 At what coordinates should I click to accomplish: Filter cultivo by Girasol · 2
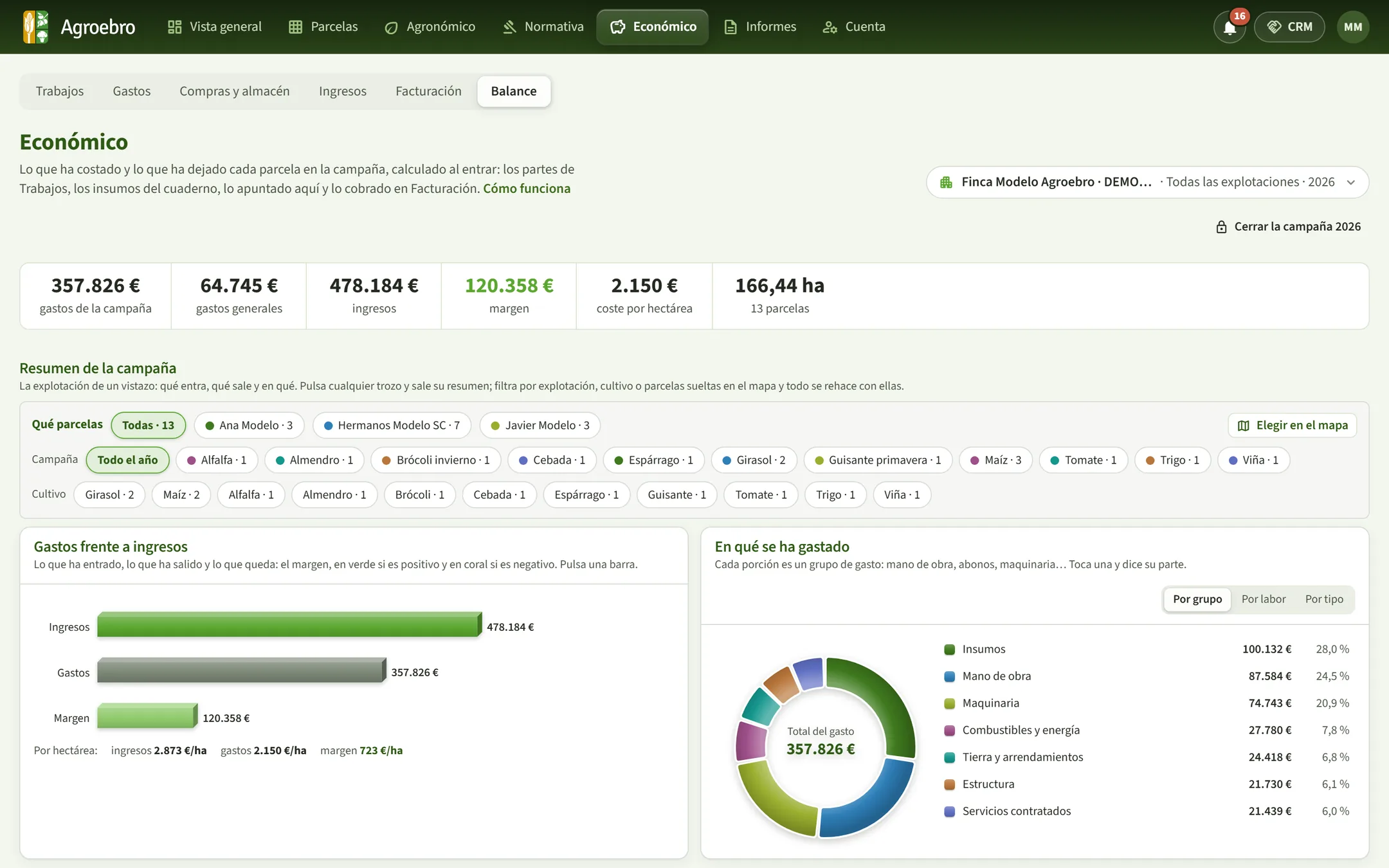tap(109, 494)
